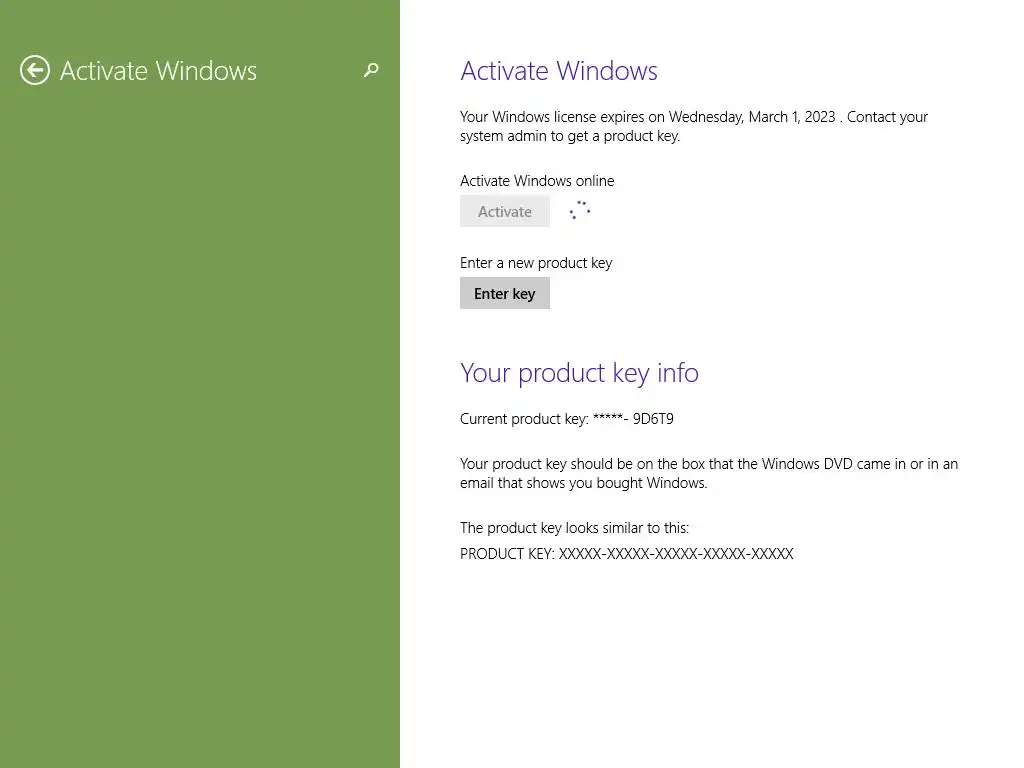
Task: Click the purple Activate Windows heading
Action: (x=559, y=71)
